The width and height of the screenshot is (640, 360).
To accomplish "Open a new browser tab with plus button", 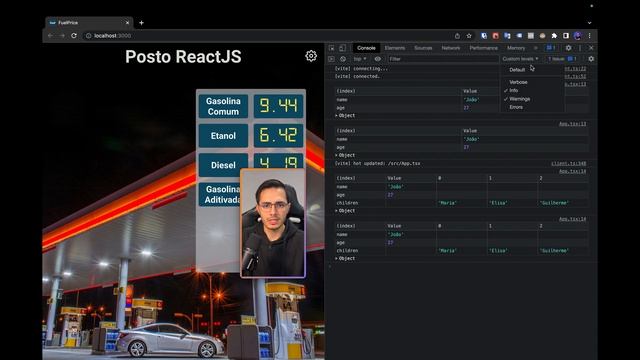I will tap(141, 23).
